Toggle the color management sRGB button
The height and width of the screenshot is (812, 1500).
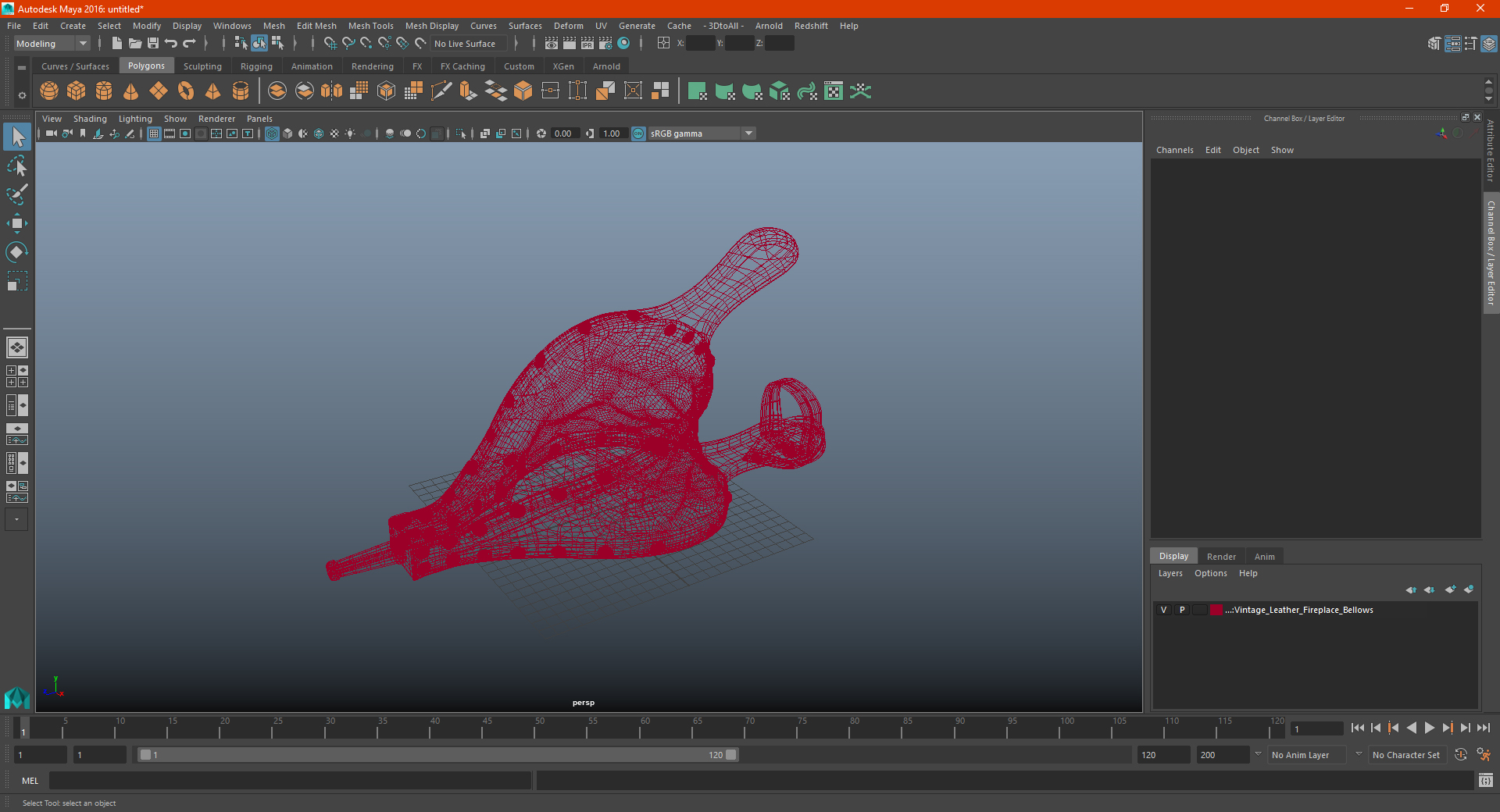click(638, 134)
